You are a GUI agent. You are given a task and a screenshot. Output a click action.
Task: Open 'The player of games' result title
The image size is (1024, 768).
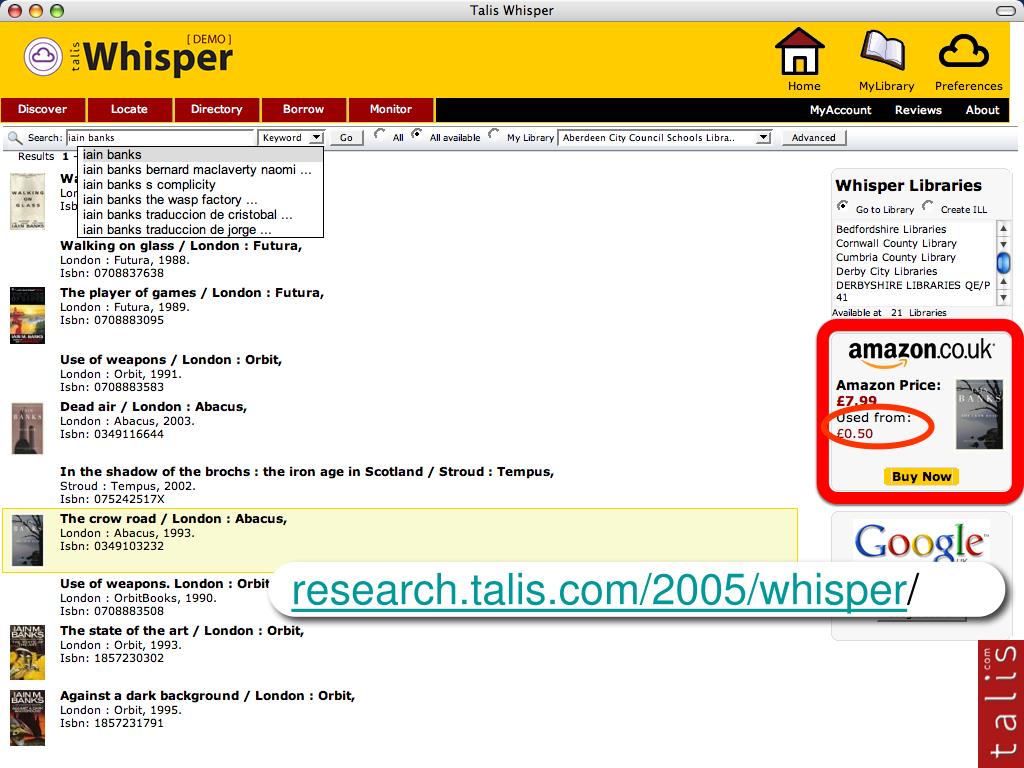click(192, 293)
